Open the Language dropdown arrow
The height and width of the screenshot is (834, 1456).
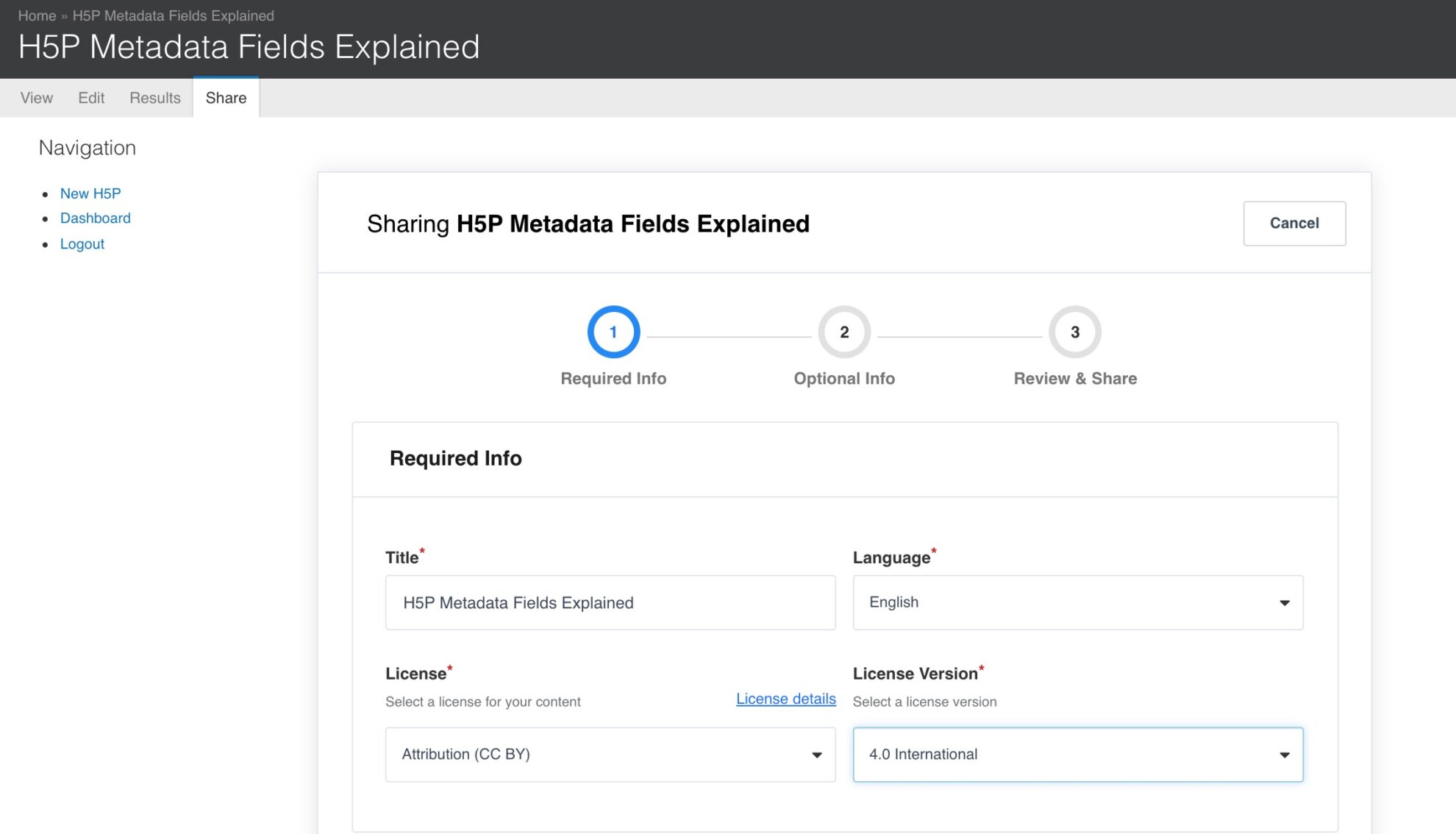1285,602
